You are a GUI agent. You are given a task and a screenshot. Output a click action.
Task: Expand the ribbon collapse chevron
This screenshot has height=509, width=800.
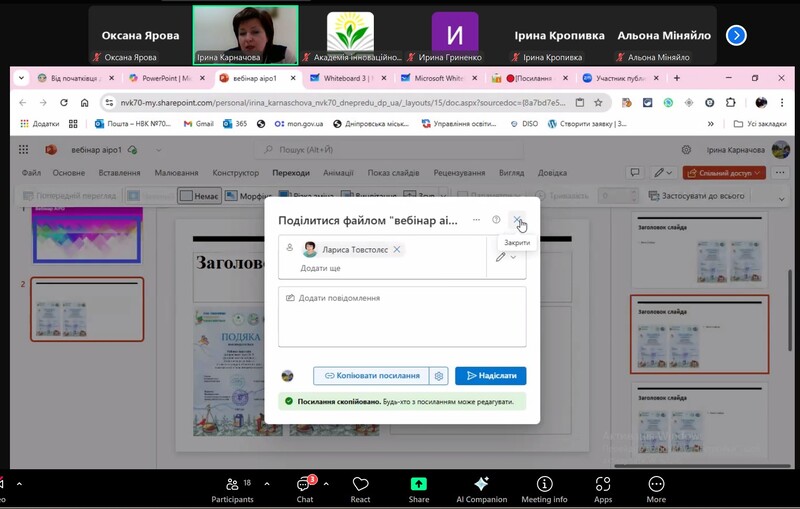pos(781,199)
